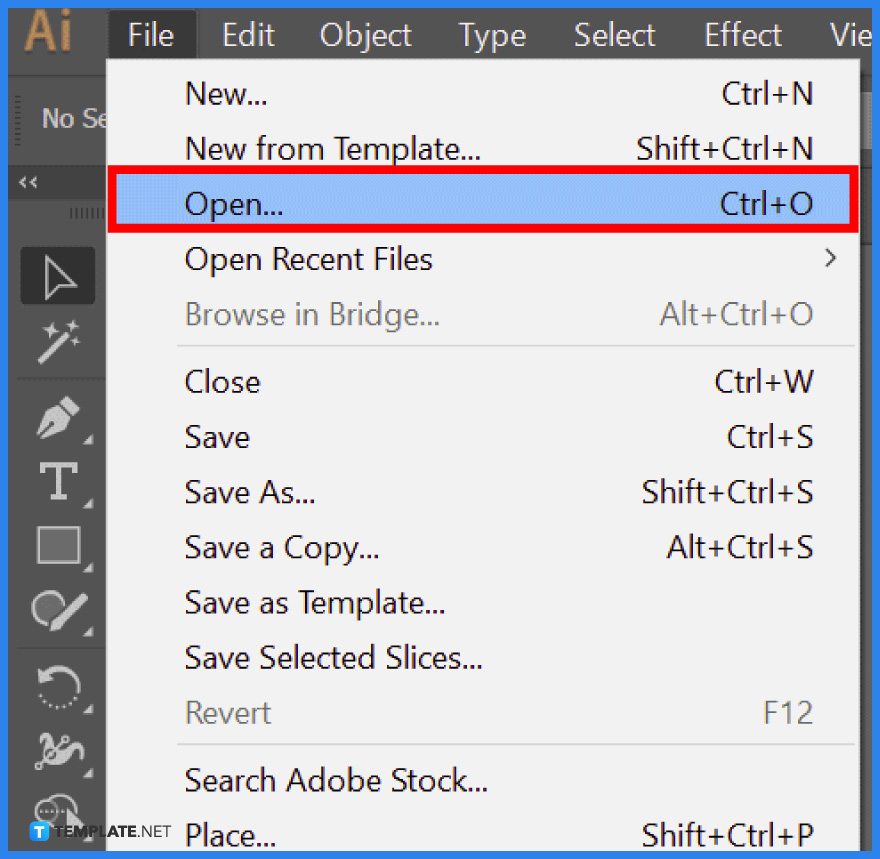Select the Rotate tool
Screen dimensions: 880x859
[x=59, y=687]
